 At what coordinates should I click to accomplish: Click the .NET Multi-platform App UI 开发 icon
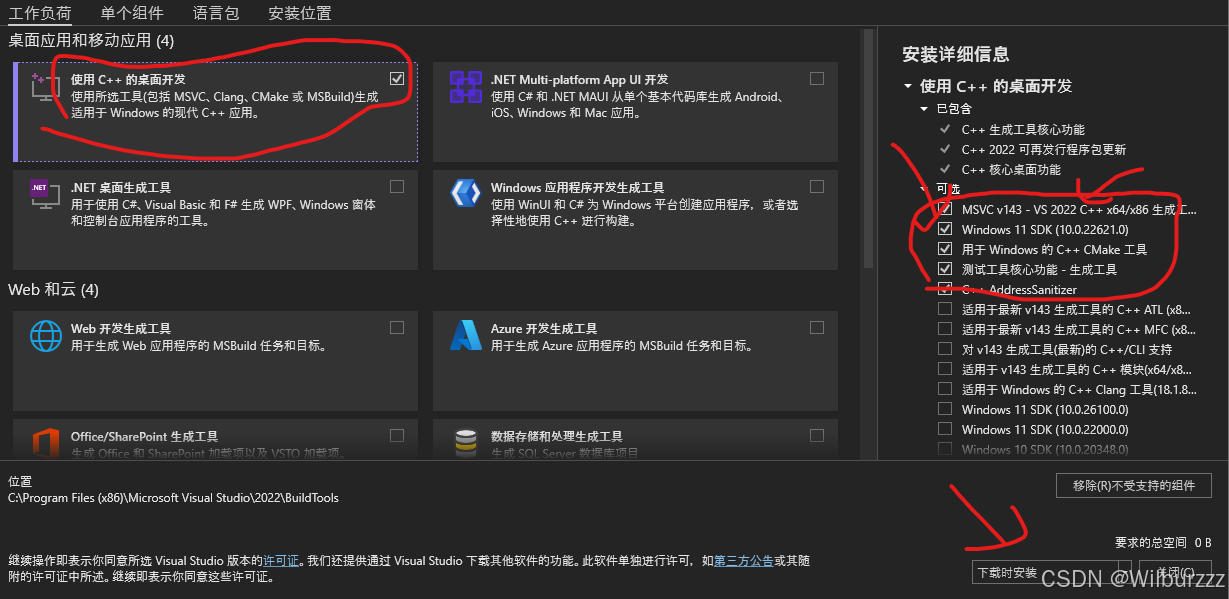point(465,87)
